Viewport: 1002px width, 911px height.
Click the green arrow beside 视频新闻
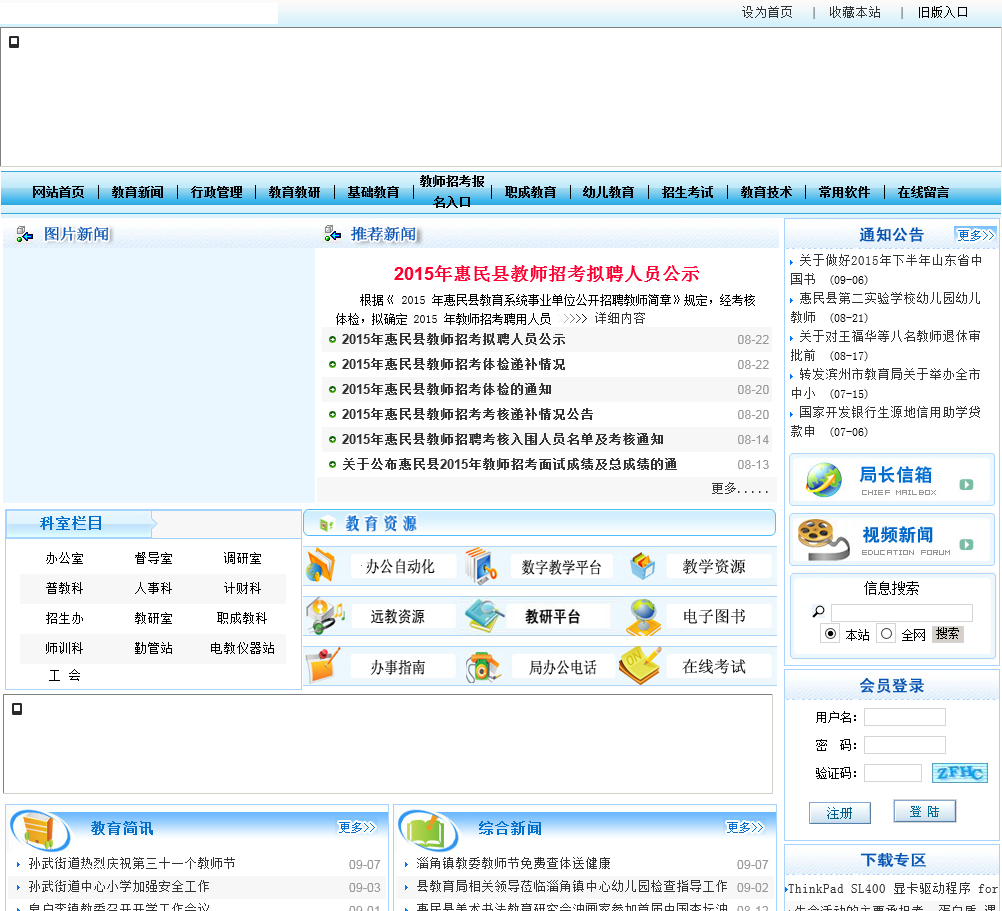coord(966,544)
